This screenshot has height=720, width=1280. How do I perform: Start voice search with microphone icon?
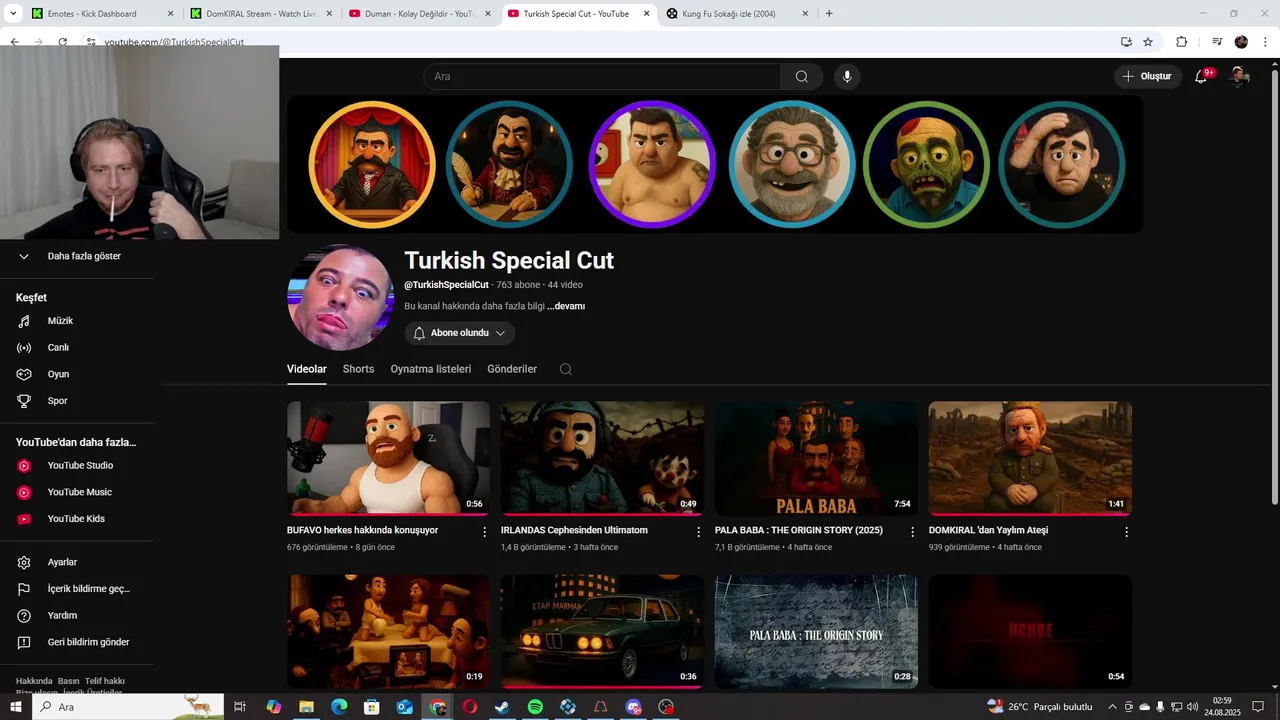click(x=847, y=77)
